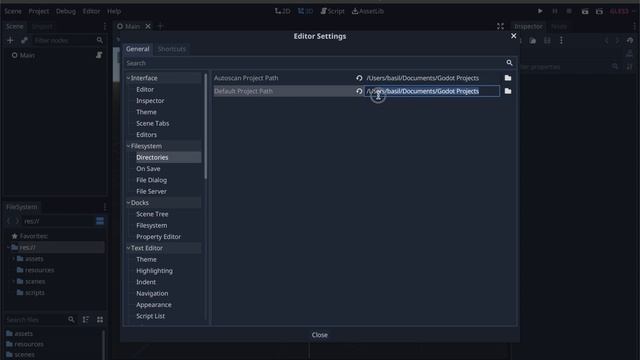Switch to 3D workspace
Viewport: 640px width, 360px height.
[x=305, y=11]
